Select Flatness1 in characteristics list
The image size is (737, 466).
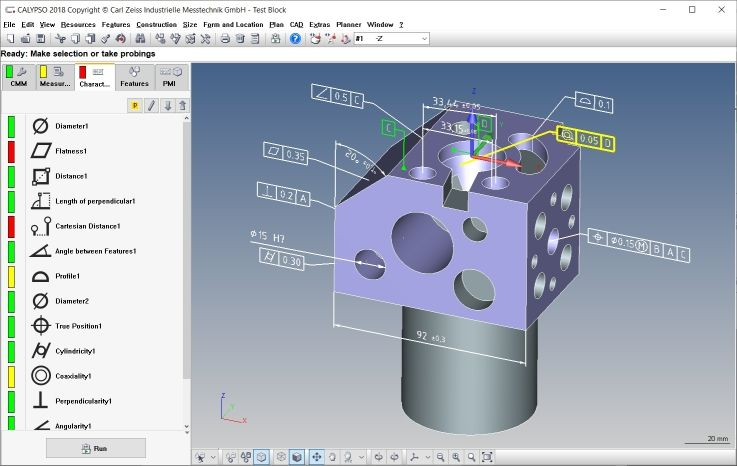point(71,151)
